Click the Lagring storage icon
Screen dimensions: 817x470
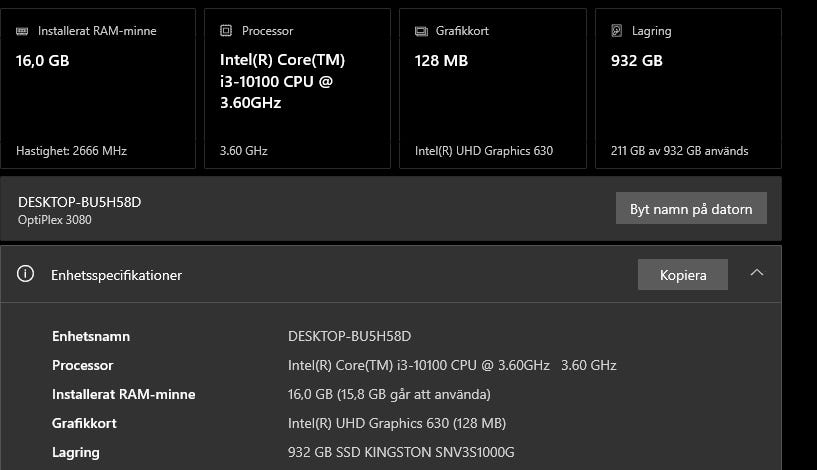[616, 31]
